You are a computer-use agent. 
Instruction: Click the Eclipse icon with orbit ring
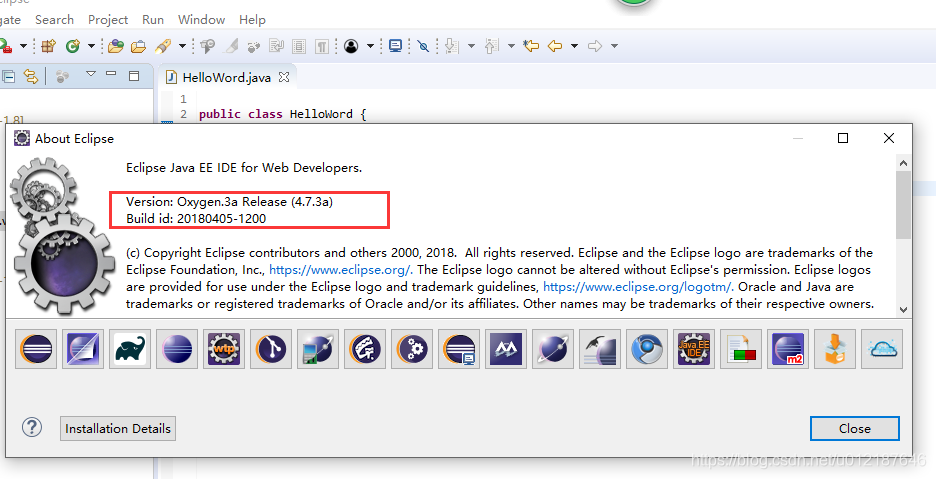(553, 348)
